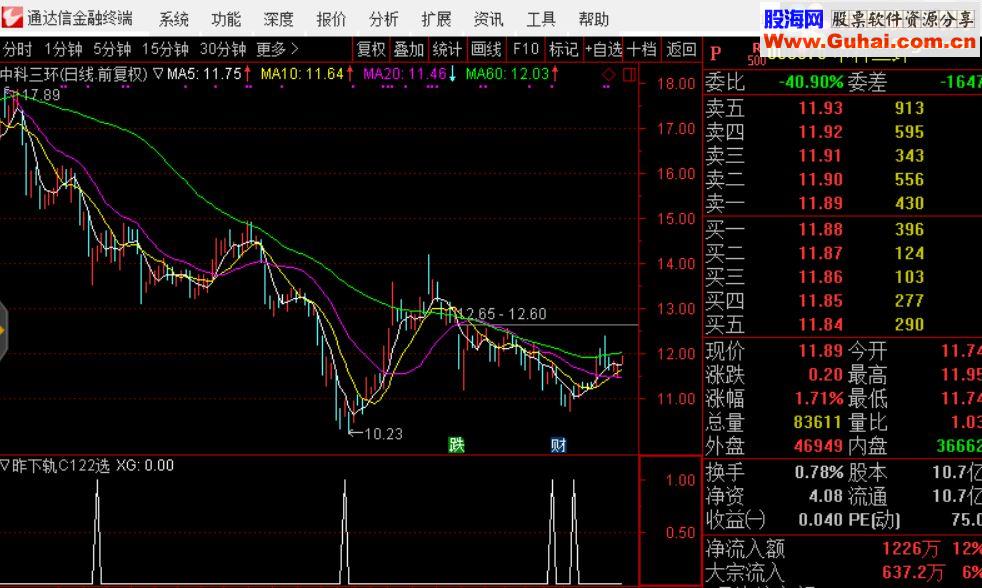
Task: Click the red split-window icon above chart
Action: tap(629, 75)
